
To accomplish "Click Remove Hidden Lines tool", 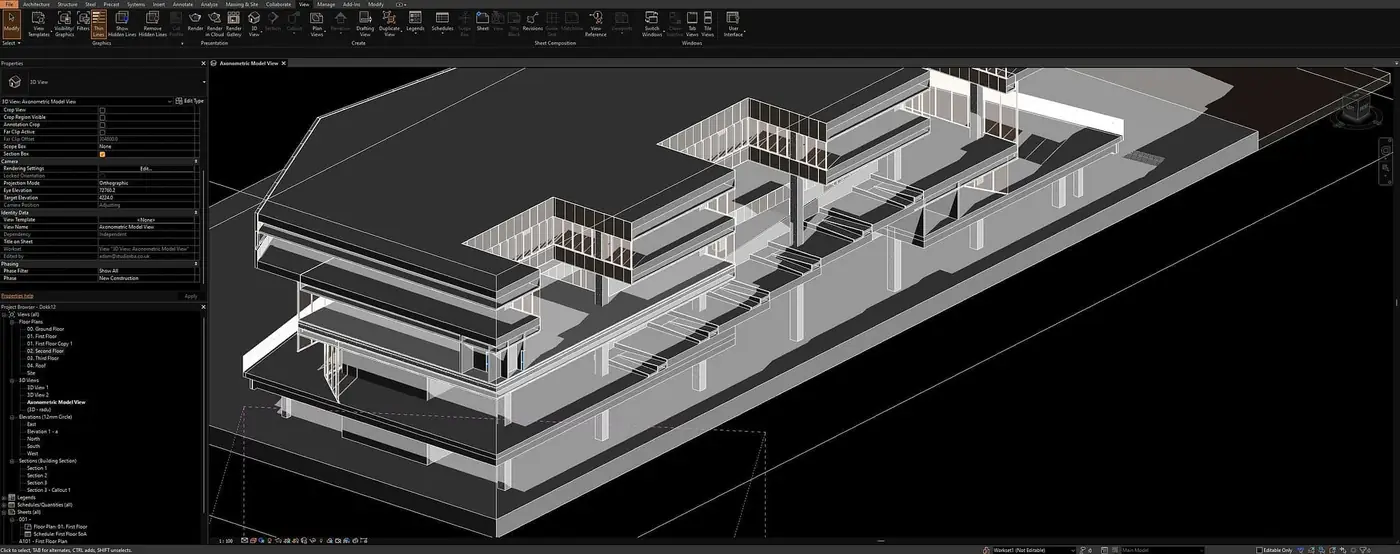I will (152, 24).
